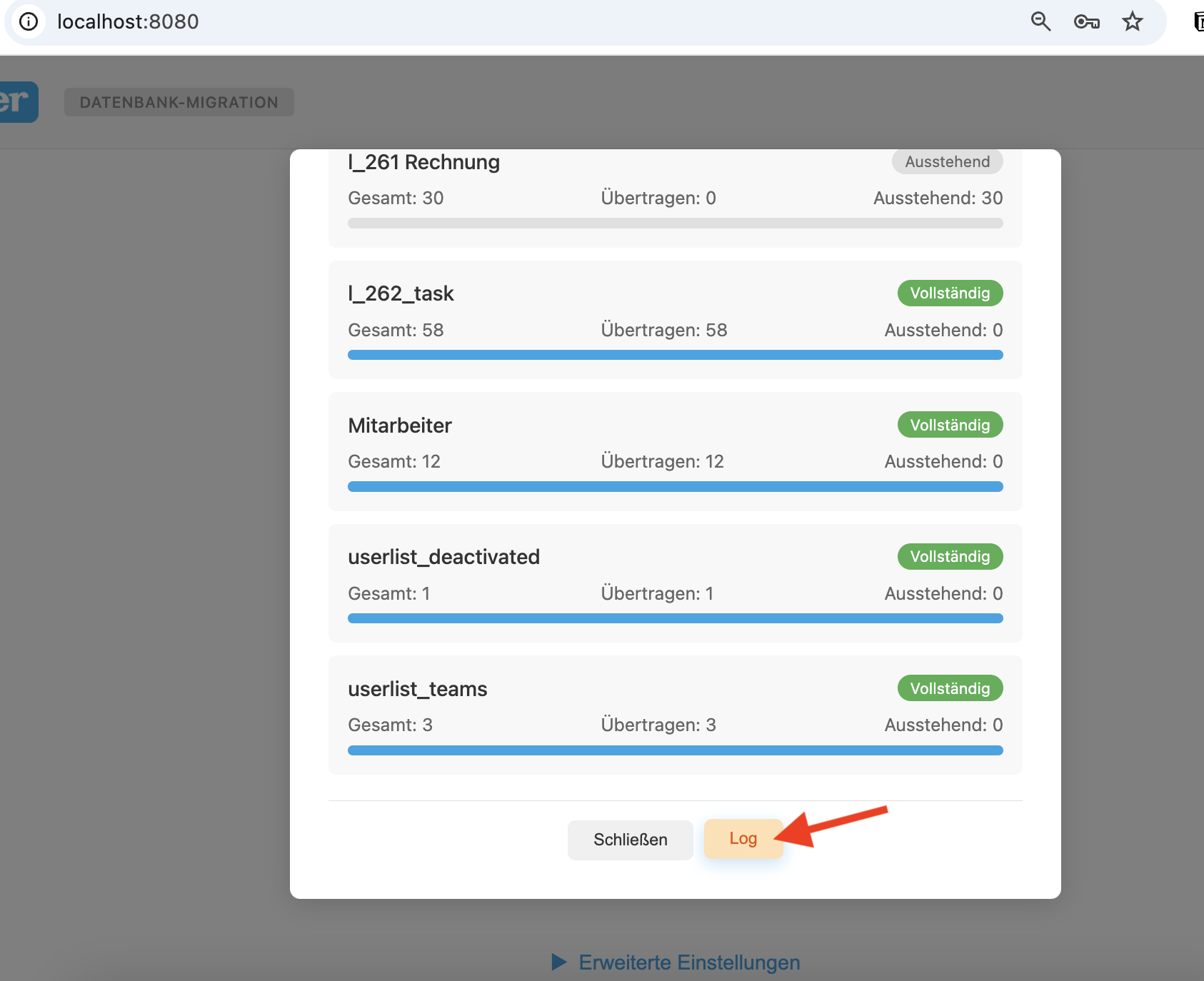This screenshot has height=981, width=1204.
Task: Click the text 'Übertragen: 58'
Action: [x=664, y=330]
